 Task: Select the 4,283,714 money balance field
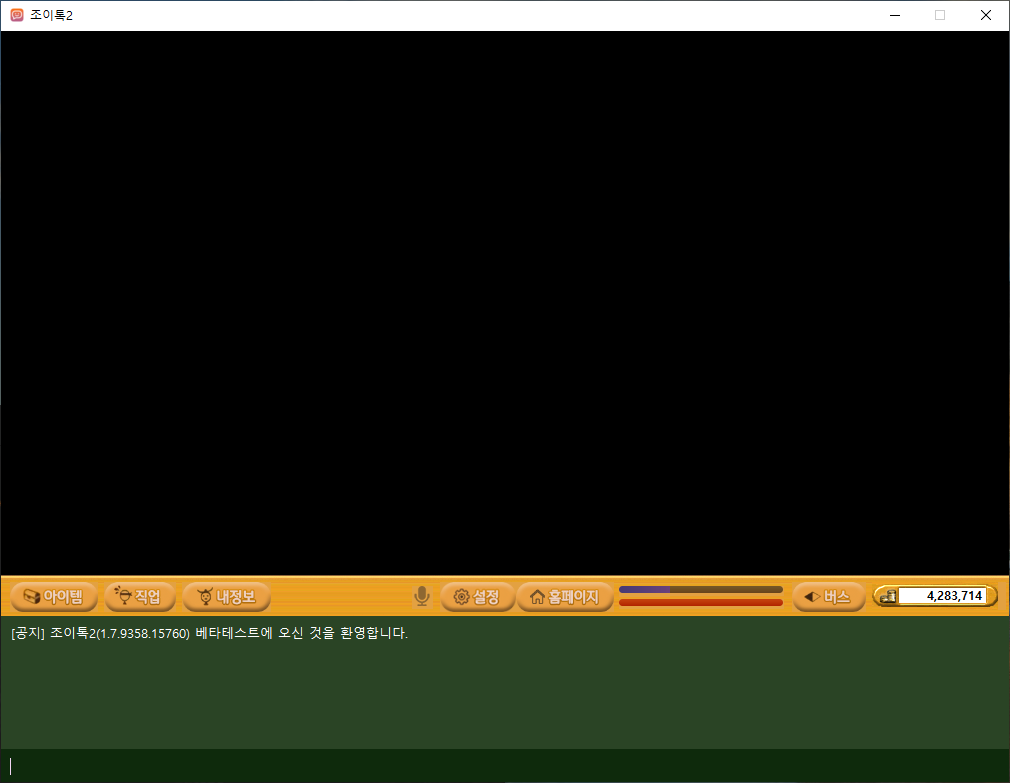click(x=943, y=596)
